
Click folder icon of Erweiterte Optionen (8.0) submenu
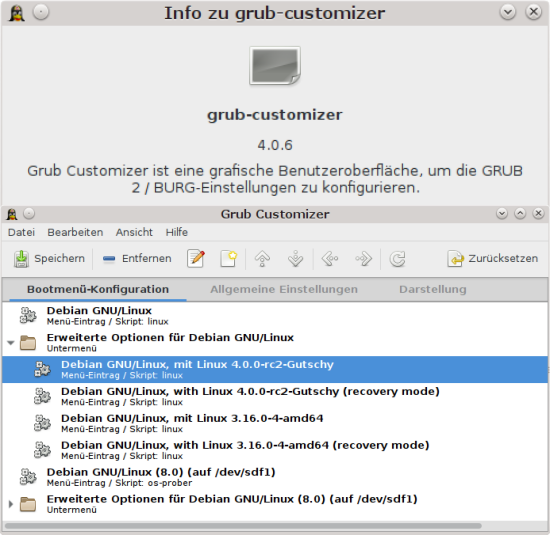(28, 504)
